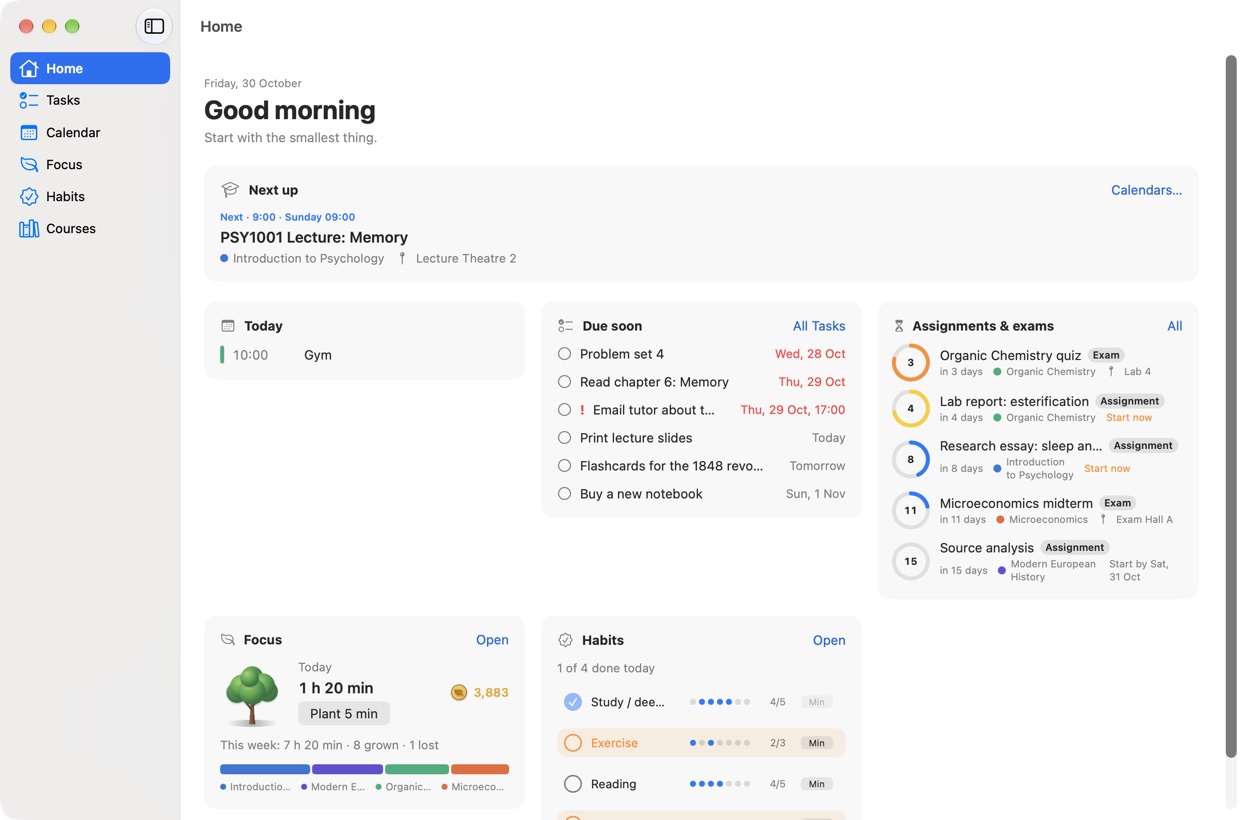Click the gold coin icon beside 3,883
The height and width of the screenshot is (820, 1240).
click(x=459, y=692)
